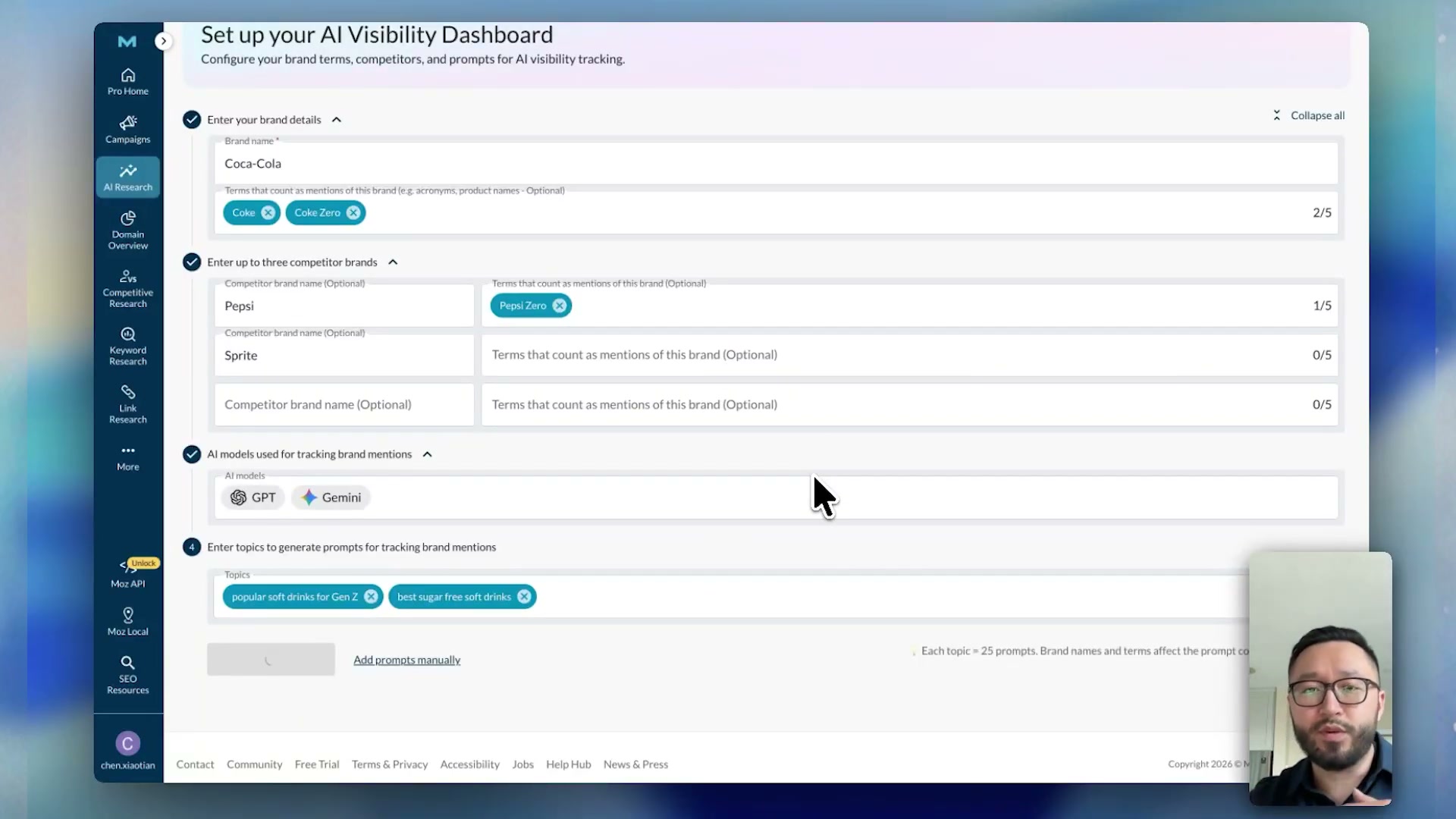This screenshot has height=819, width=1456.
Task: Open Competitive Research
Action: coord(127,287)
